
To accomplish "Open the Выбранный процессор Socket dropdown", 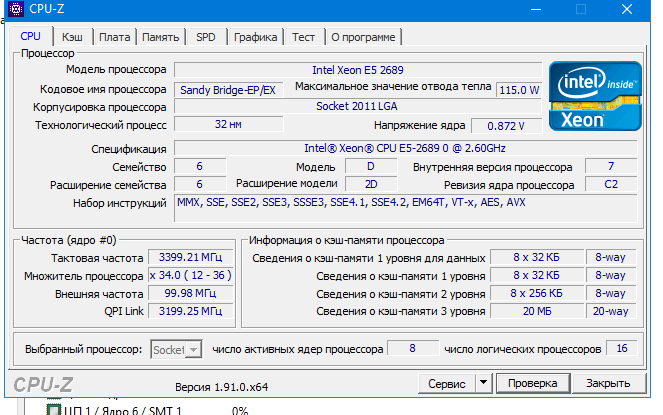I will (176, 349).
